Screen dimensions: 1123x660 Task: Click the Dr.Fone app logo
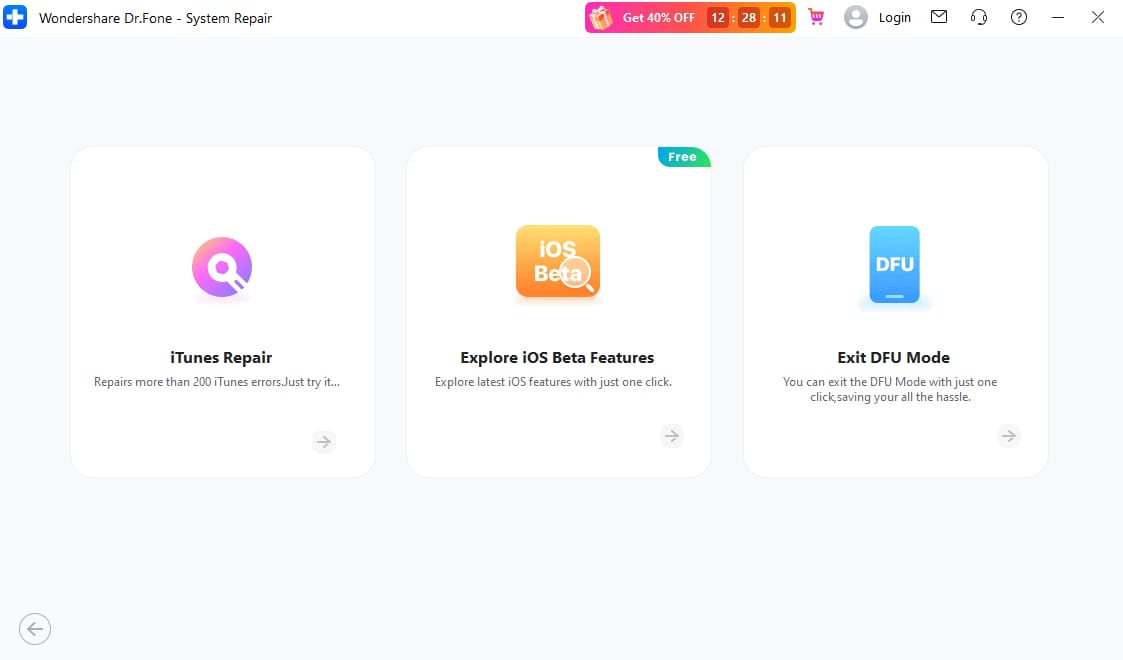[x=15, y=17]
